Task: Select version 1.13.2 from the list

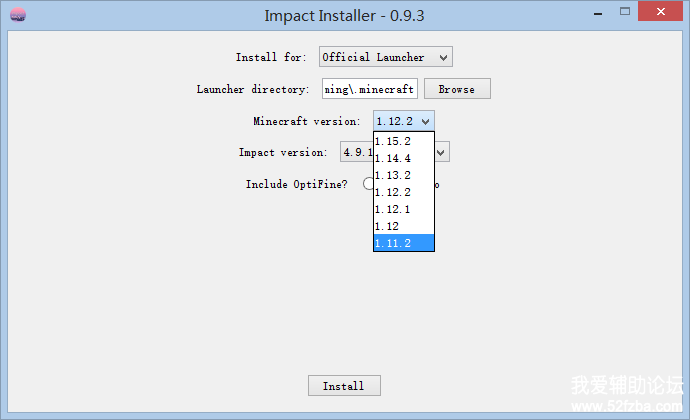Action: pos(404,175)
